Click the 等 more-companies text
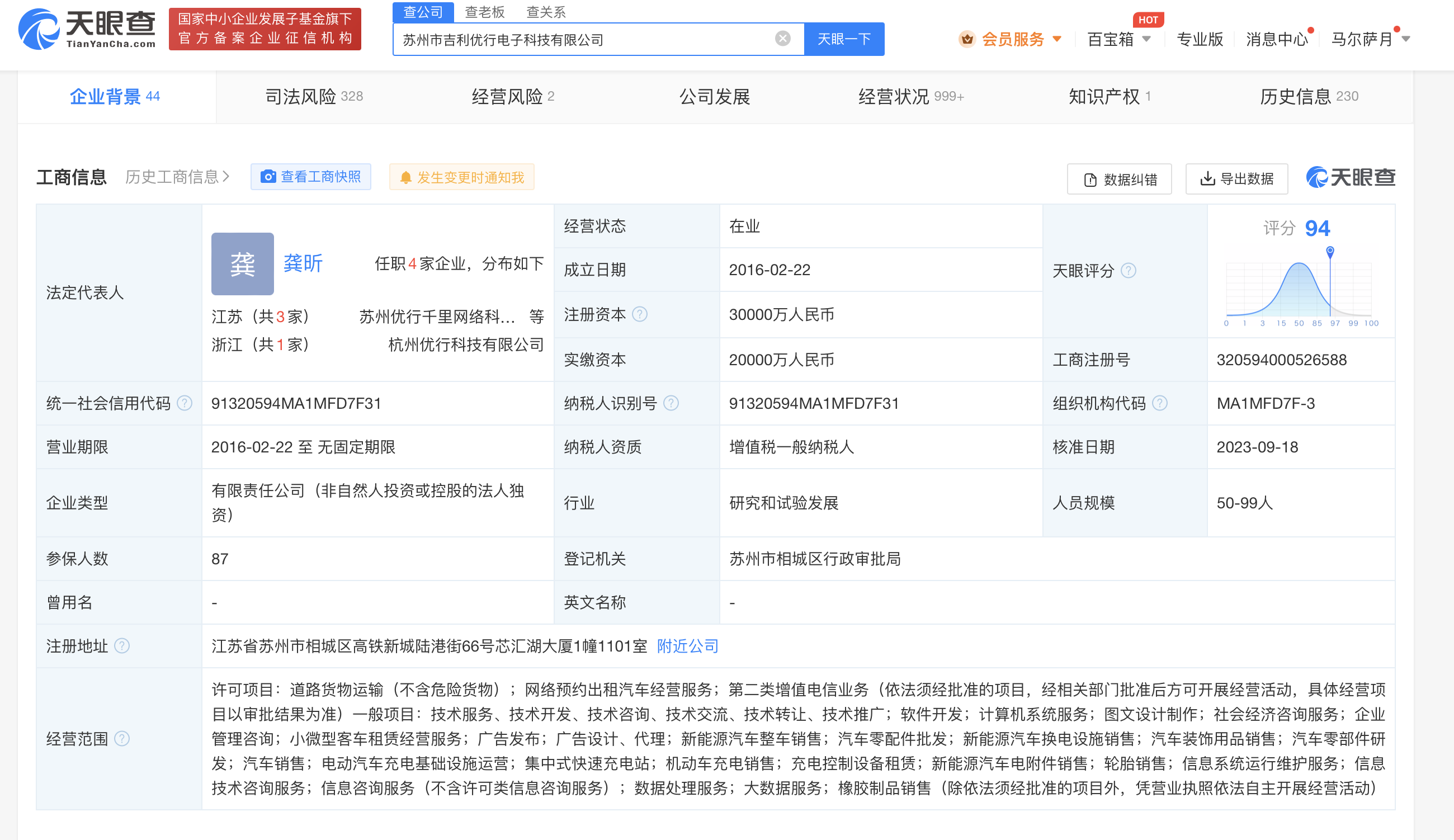 (x=536, y=316)
